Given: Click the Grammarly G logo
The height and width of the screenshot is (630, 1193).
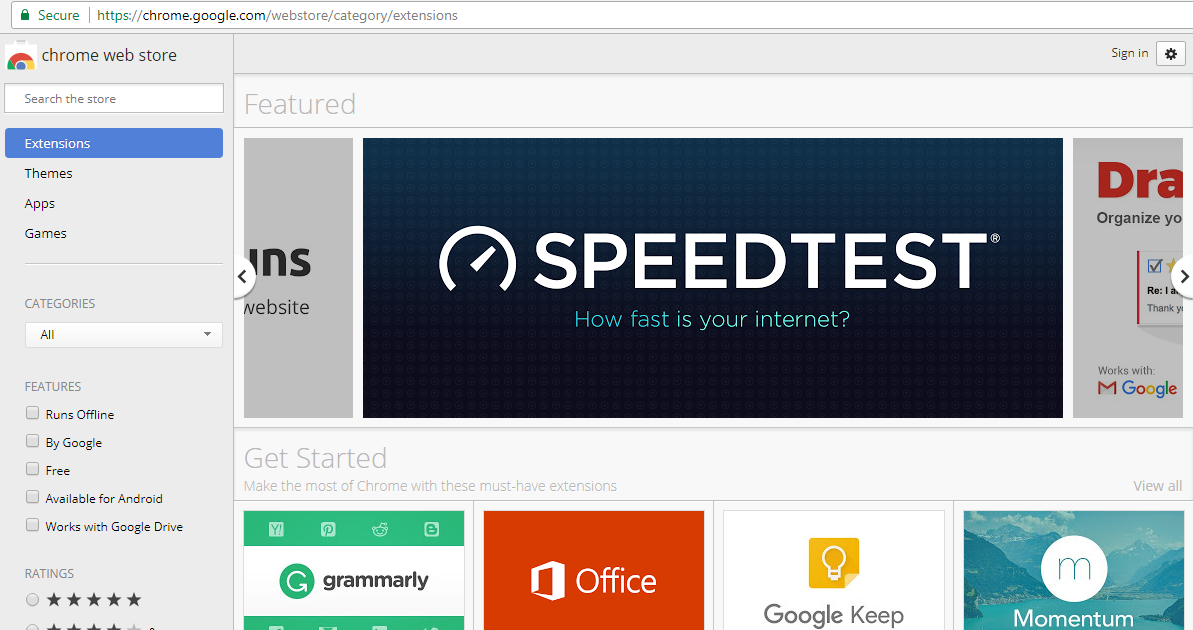Looking at the screenshot, I should pyautogui.click(x=297, y=581).
